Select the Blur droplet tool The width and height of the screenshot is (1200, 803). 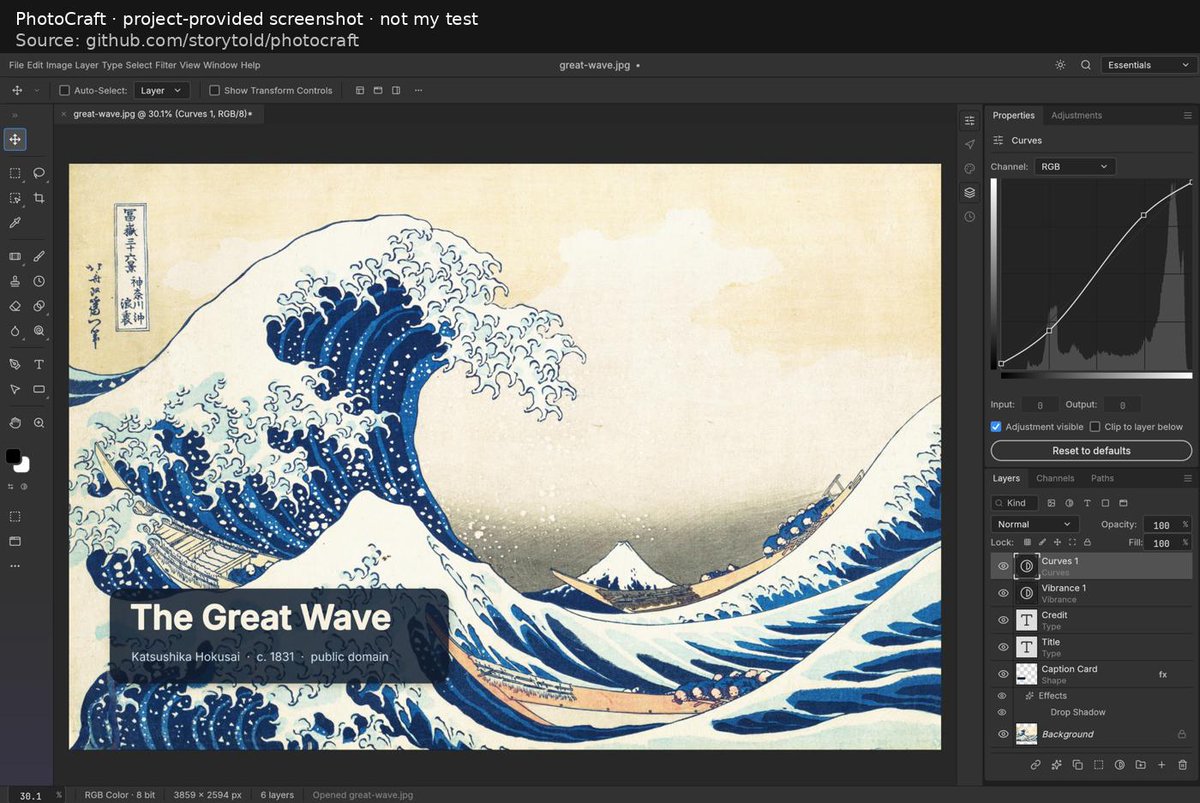pos(15,330)
